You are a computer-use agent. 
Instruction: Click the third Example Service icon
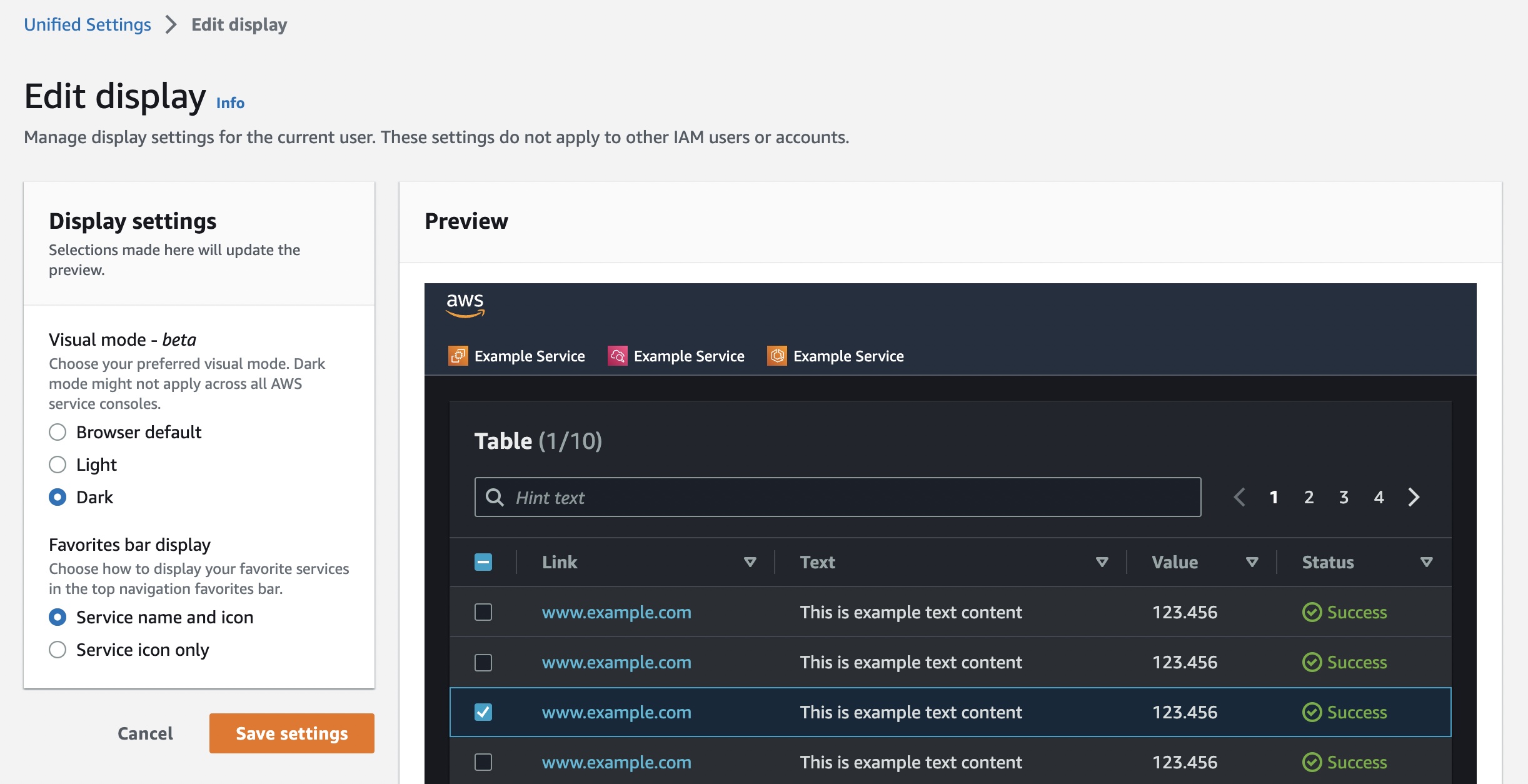pyautogui.click(x=778, y=356)
